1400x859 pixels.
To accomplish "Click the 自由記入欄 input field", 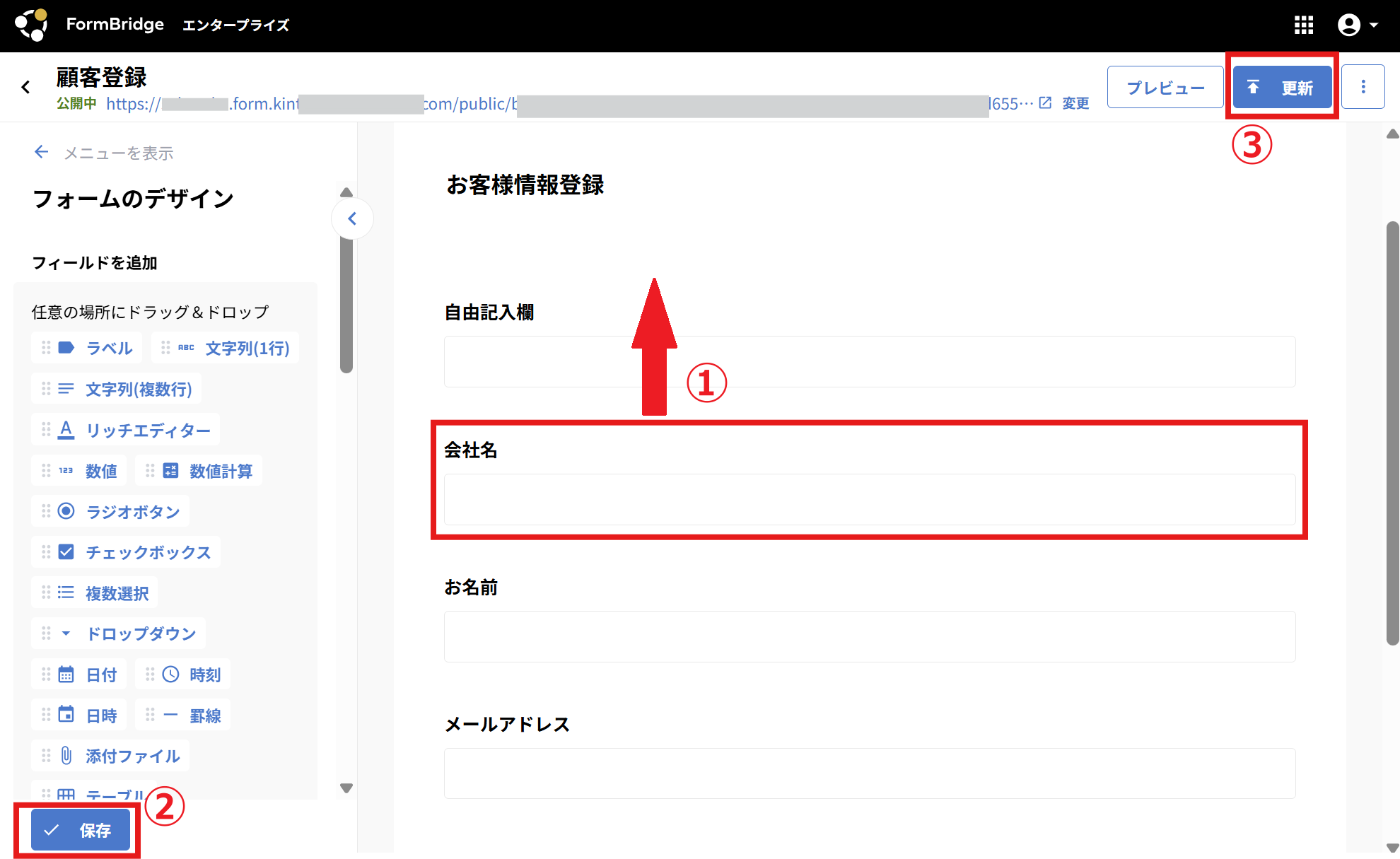I will pyautogui.click(x=870, y=361).
